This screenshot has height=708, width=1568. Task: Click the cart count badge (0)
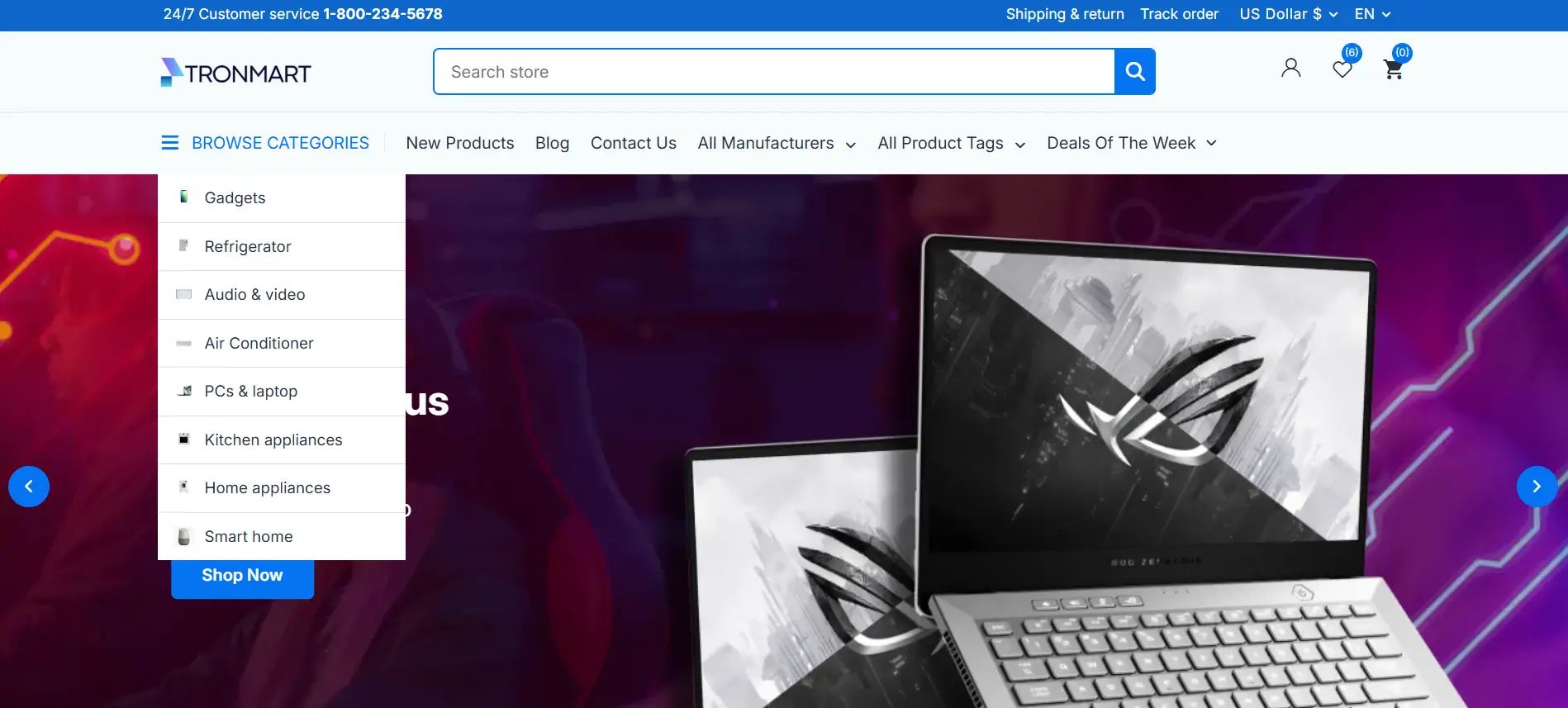click(x=1402, y=52)
